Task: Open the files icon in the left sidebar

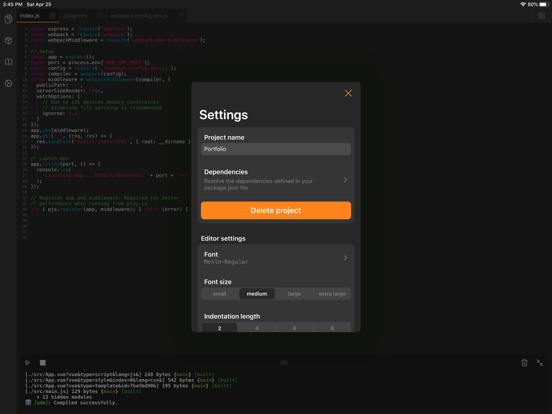Action: [8, 19]
